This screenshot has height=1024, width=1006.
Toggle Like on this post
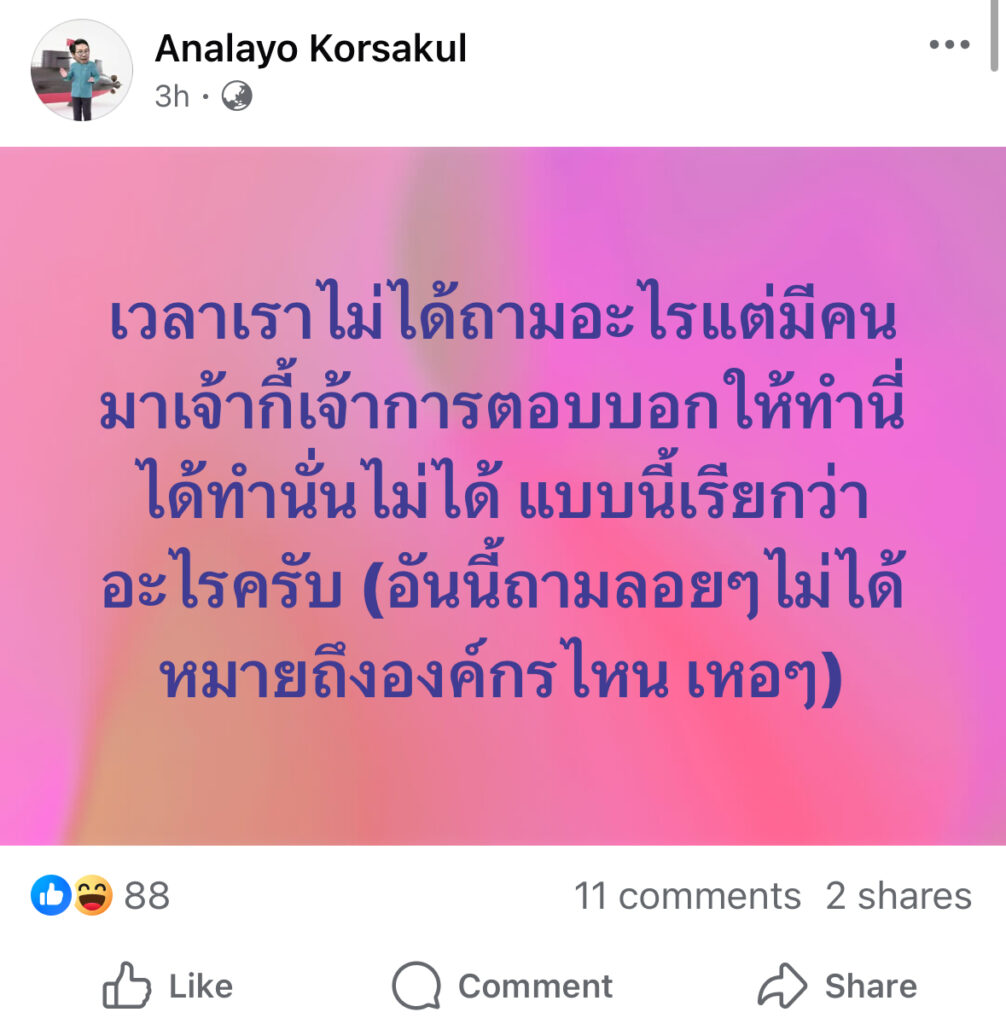coord(168,985)
